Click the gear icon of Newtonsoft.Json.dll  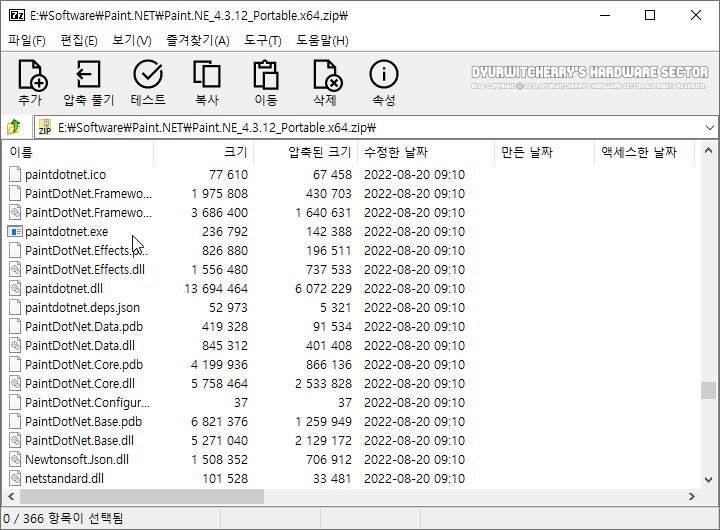coord(15,460)
